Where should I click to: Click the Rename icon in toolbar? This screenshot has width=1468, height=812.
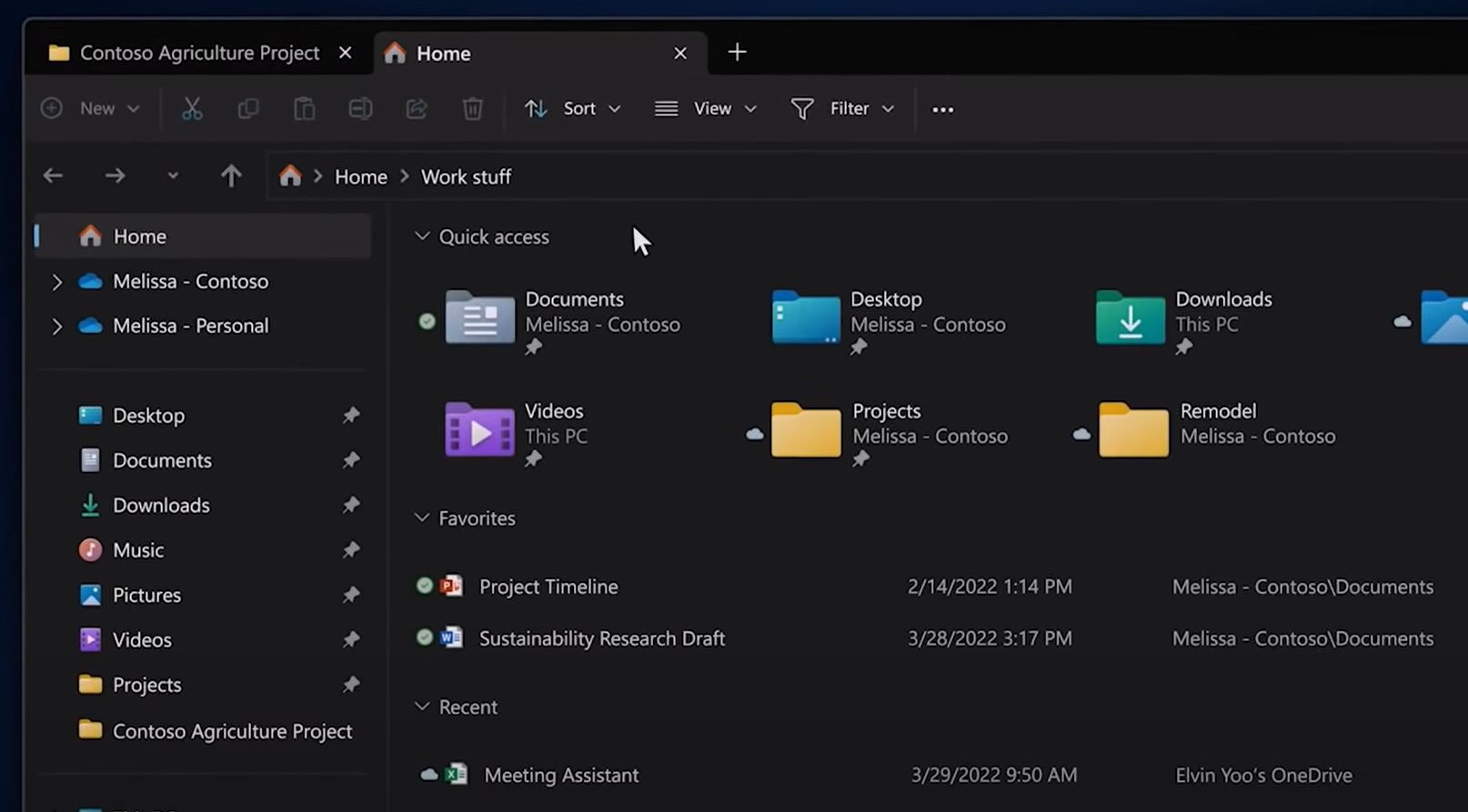pos(360,109)
